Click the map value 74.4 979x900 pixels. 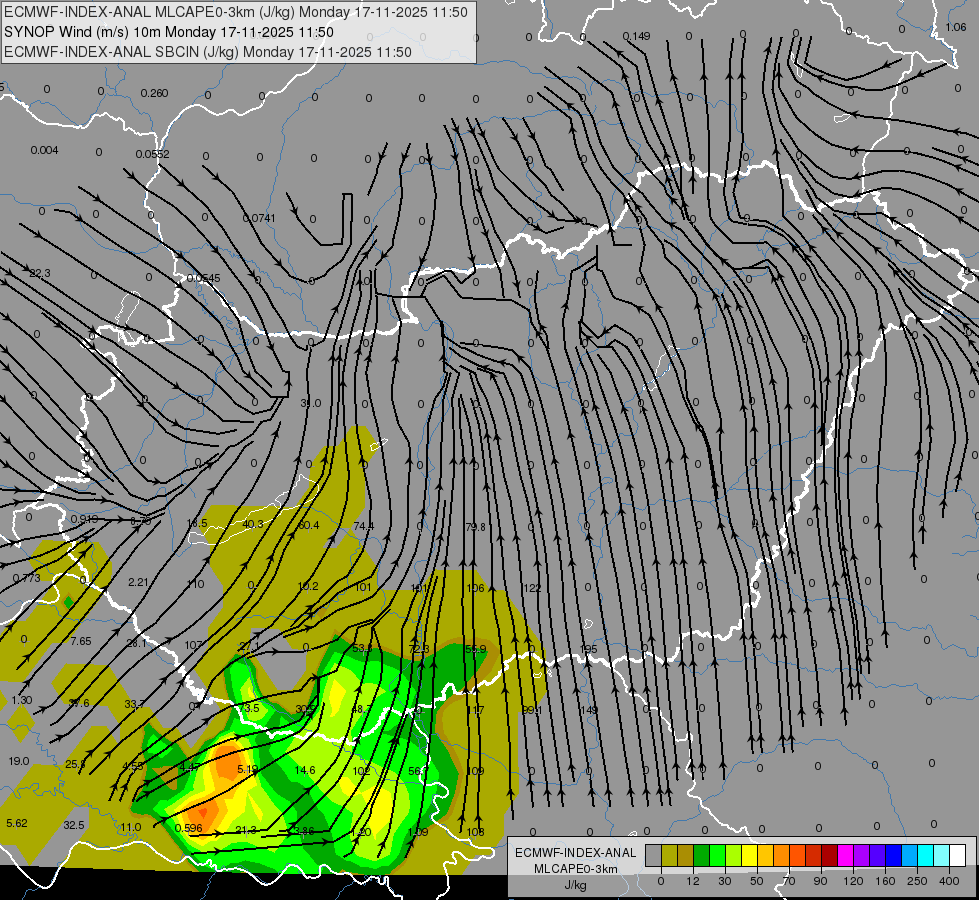tap(363, 526)
